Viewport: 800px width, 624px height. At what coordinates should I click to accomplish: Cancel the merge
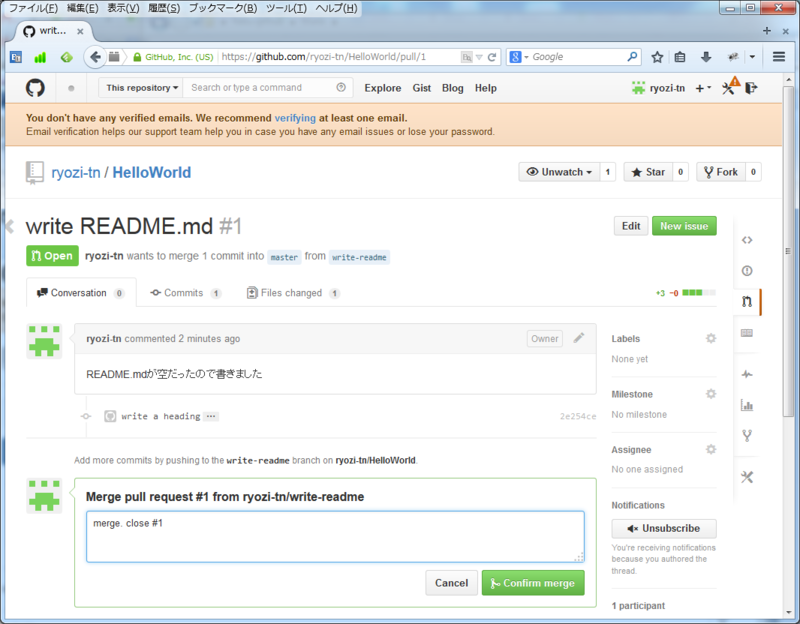[x=452, y=583]
